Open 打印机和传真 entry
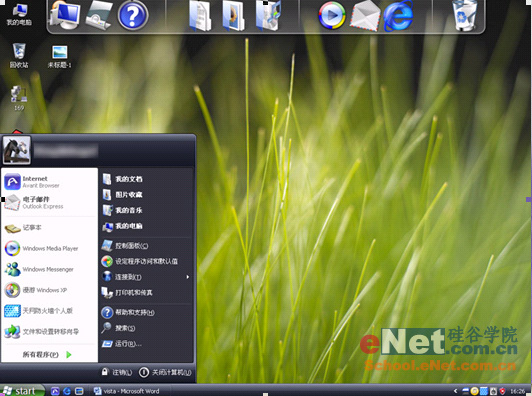532x396 pixels. (147, 293)
